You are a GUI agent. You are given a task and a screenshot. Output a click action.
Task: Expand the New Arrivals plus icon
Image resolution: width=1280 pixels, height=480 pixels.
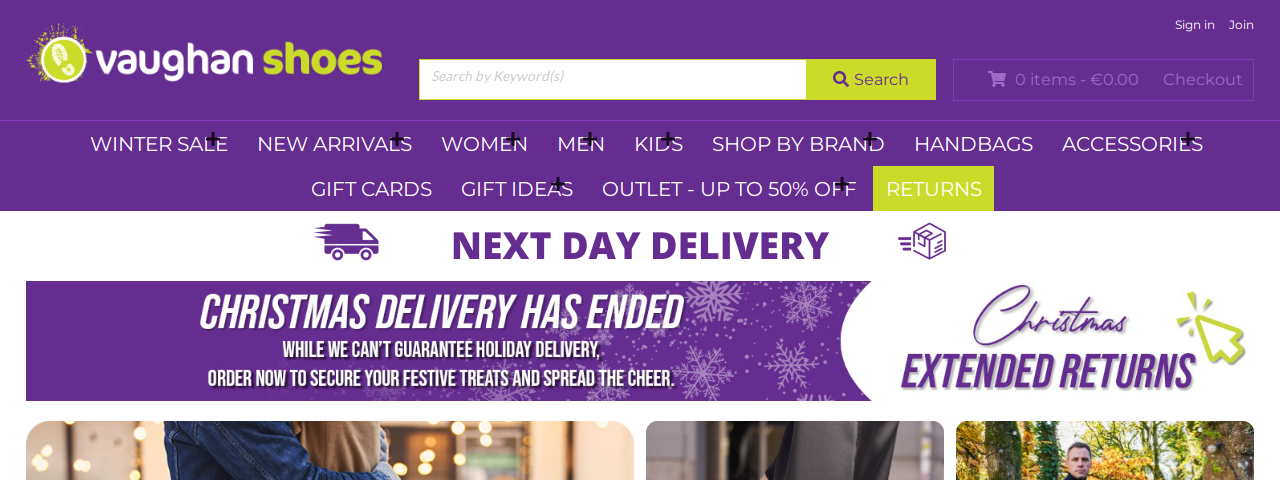397,139
